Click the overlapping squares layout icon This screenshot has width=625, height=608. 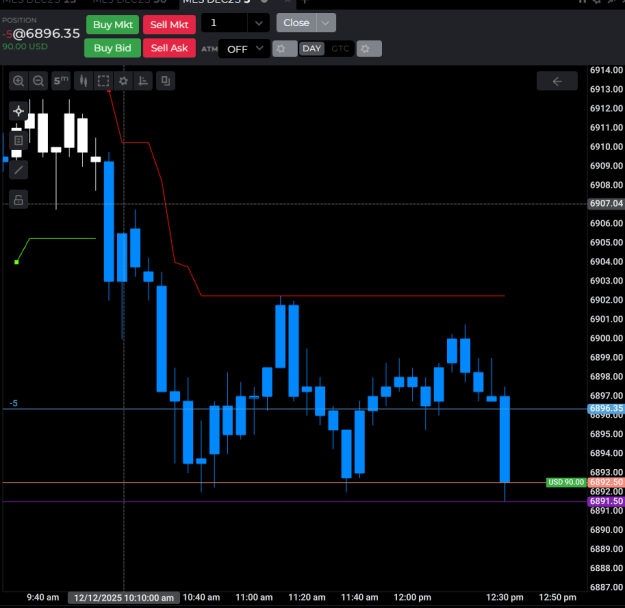[x=165, y=81]
